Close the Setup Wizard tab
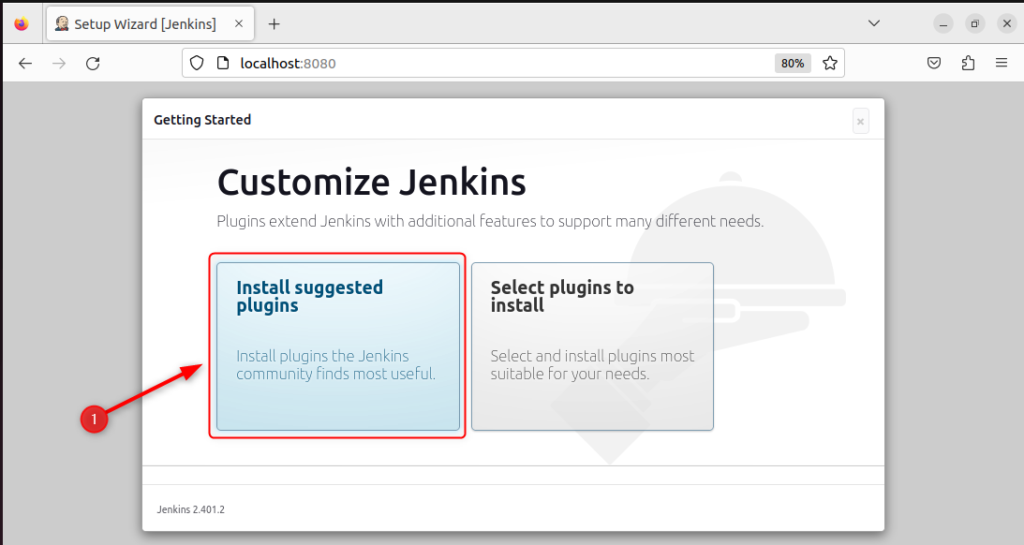Screen dimensions: 1024x545 coord(239,24)
